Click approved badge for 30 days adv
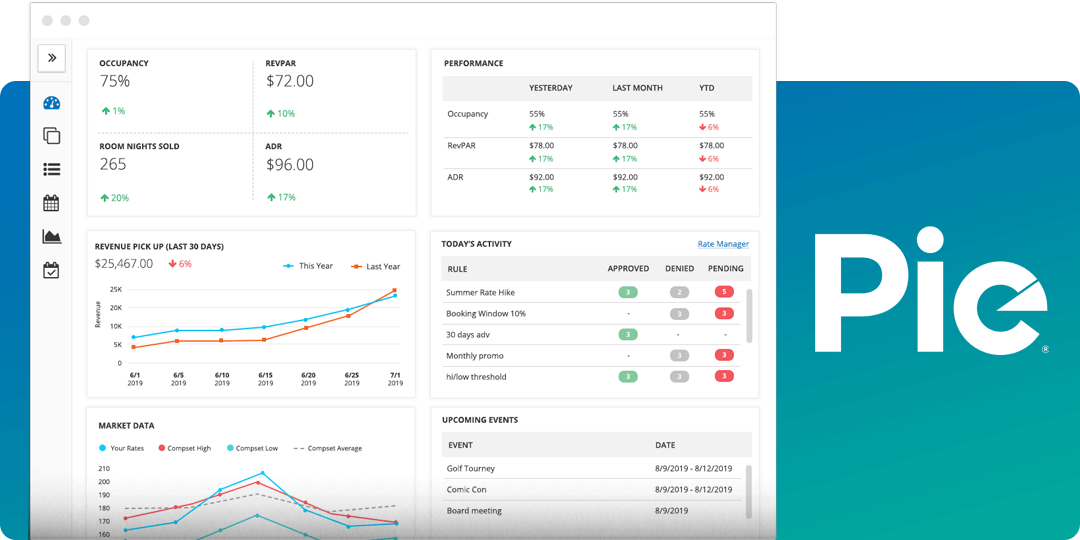Screen dimensions: 1080x540 (x=627, y=334)
